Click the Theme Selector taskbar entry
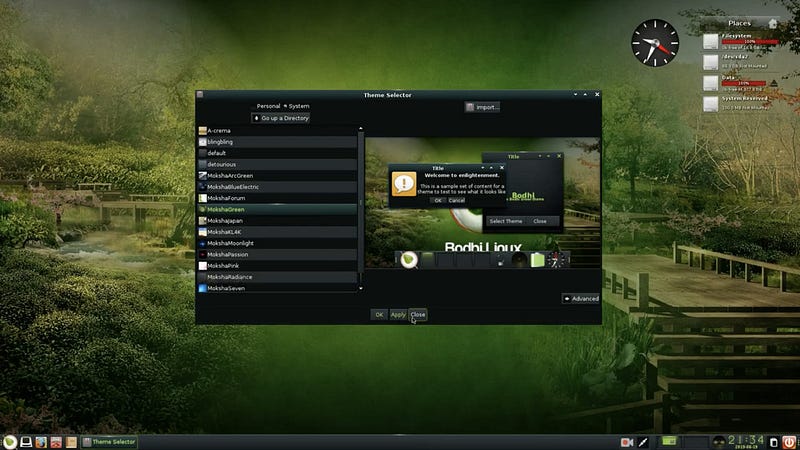 tap(109, 442)
